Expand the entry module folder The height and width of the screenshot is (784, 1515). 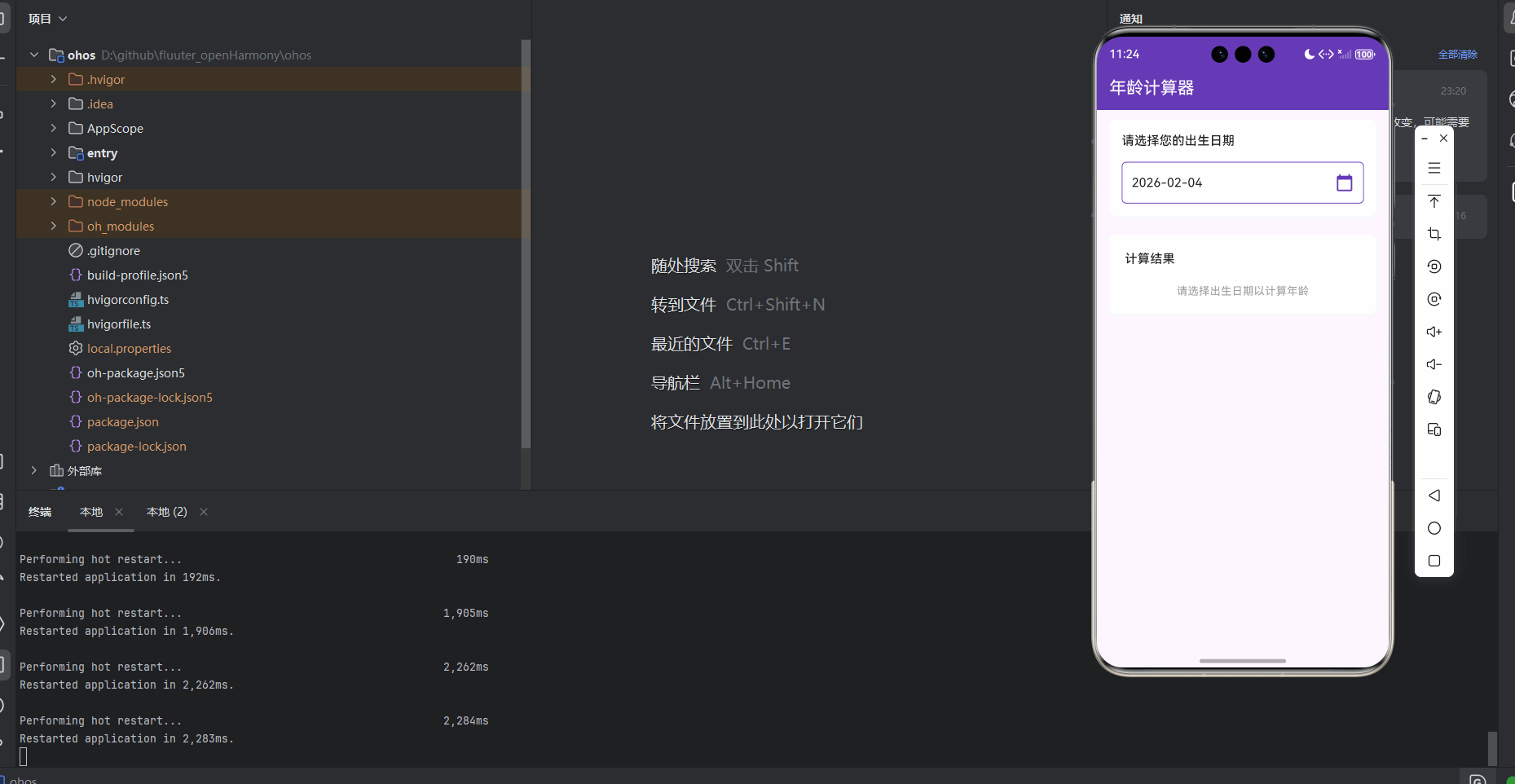(53, 152)
